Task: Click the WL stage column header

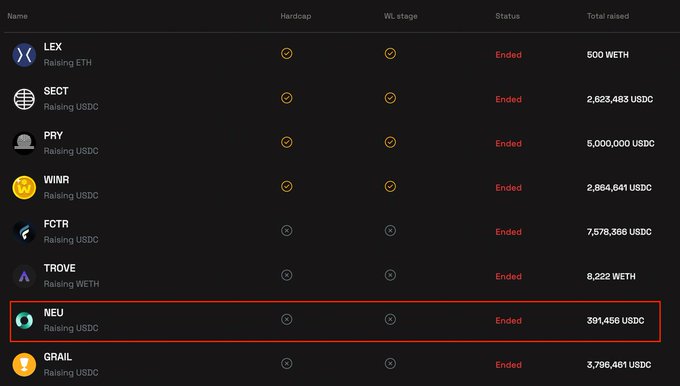Action: 400,16
